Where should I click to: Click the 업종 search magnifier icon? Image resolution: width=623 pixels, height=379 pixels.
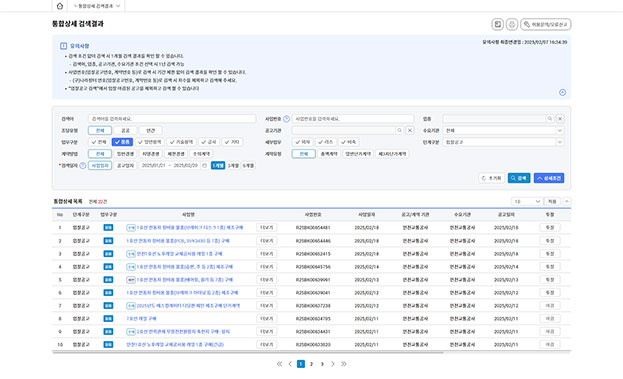(x=549, y=119)
